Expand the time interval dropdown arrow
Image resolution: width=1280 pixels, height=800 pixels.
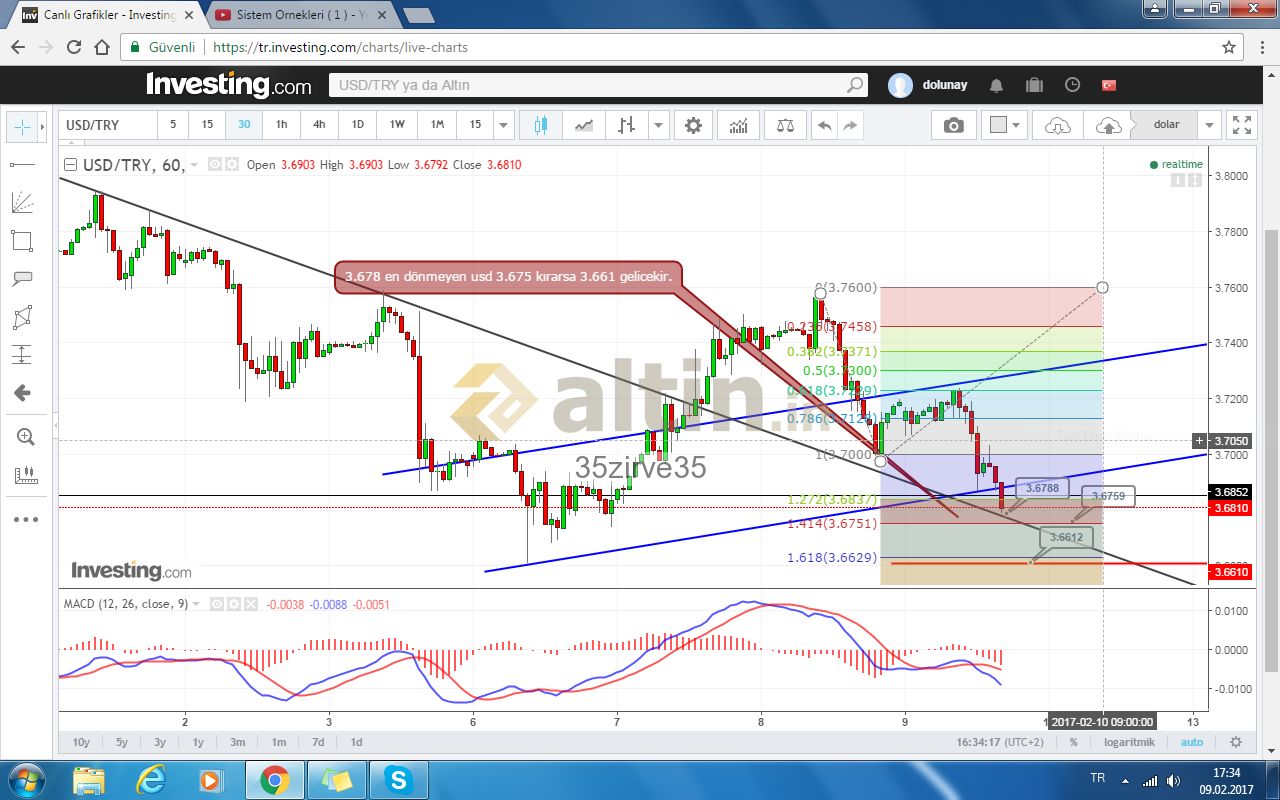[503, 125]
